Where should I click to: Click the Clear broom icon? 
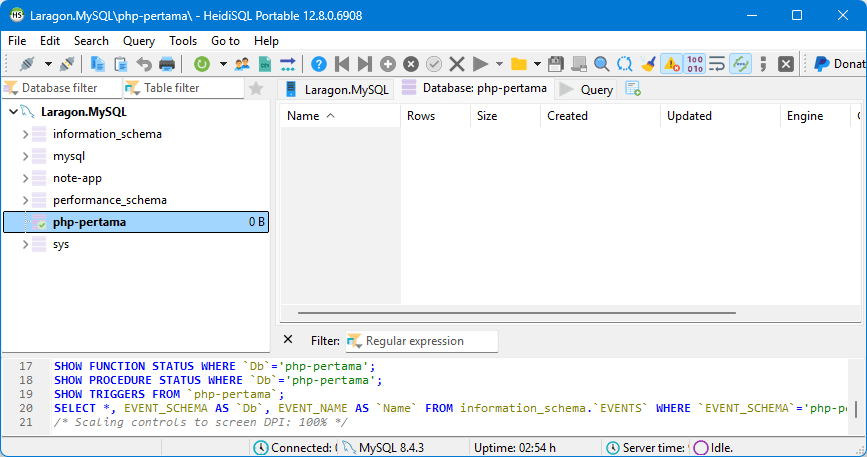(648, 64)
